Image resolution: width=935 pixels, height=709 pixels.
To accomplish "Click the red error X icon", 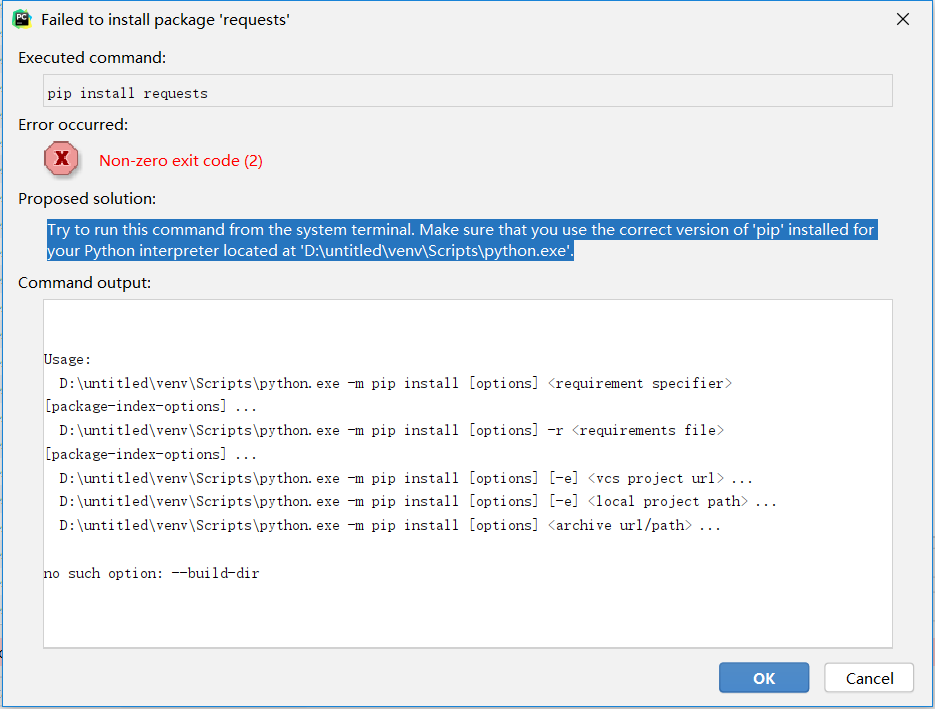I will [62, 158].
